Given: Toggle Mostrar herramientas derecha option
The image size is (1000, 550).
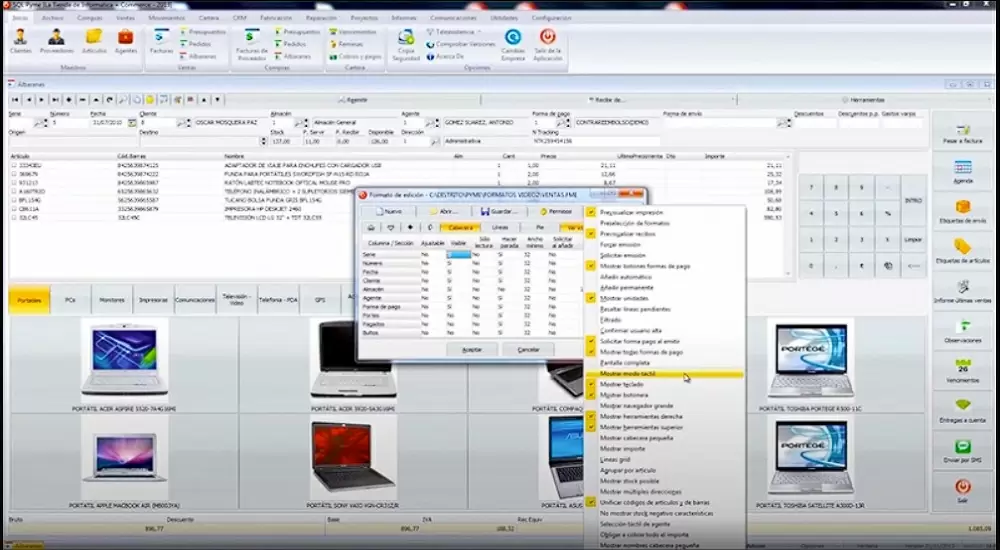Looking at the screenshot, I should pos(641,417).
